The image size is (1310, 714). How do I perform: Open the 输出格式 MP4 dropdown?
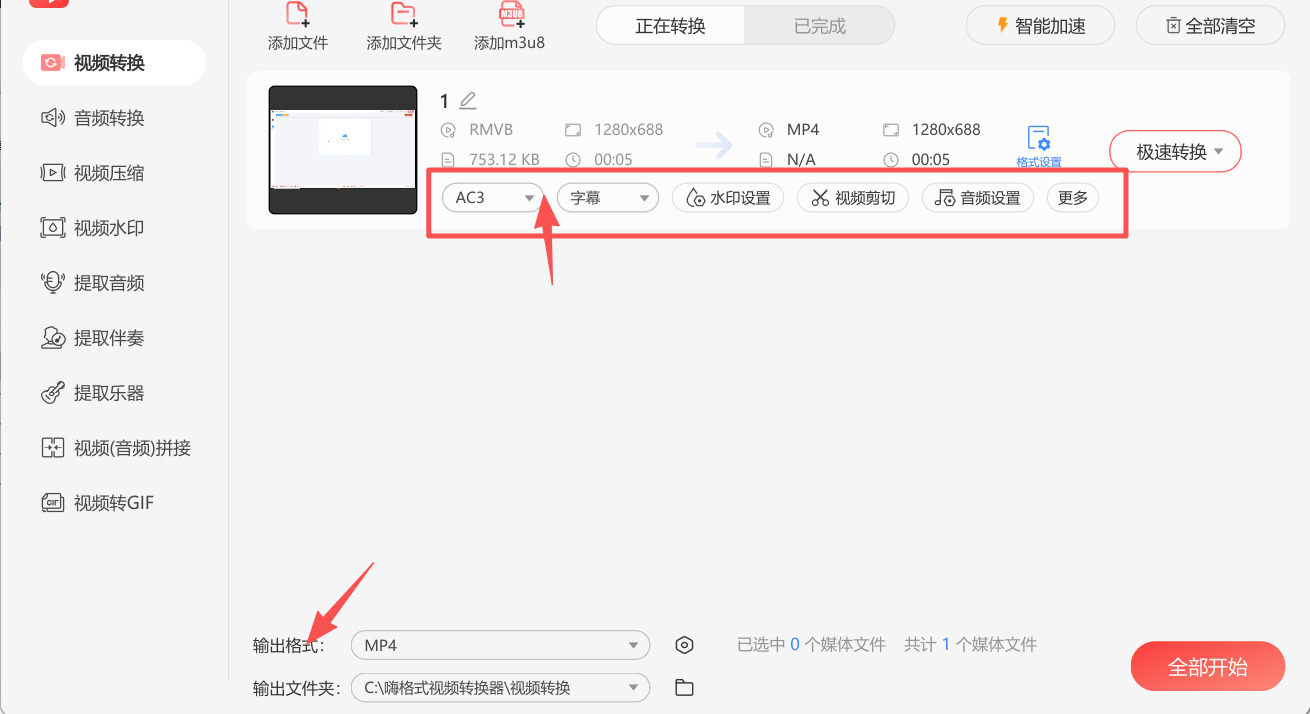pos(500,646)
